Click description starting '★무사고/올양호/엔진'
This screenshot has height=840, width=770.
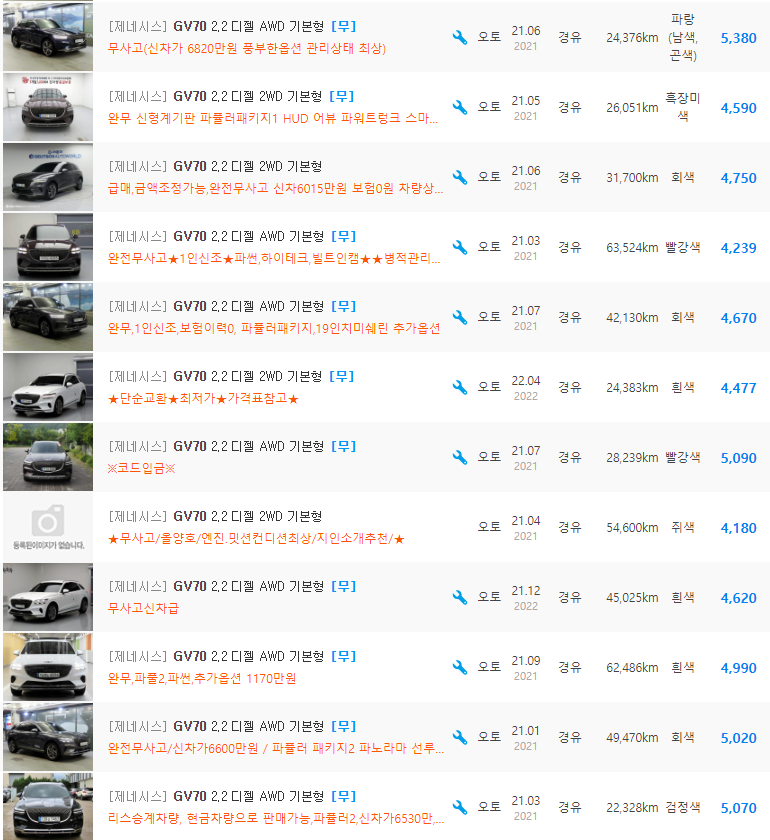click(x=256, y=538)
